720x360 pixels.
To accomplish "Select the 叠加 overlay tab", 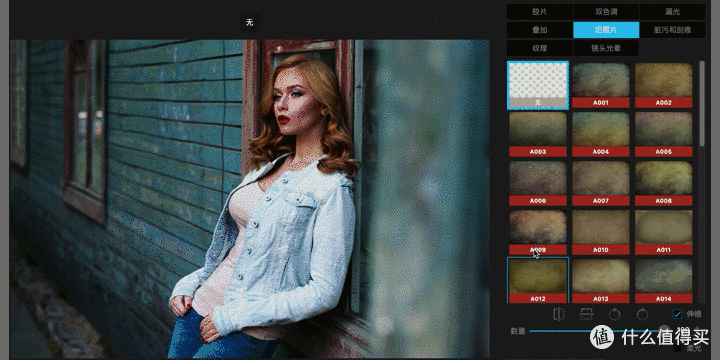I will coord(540,30).
